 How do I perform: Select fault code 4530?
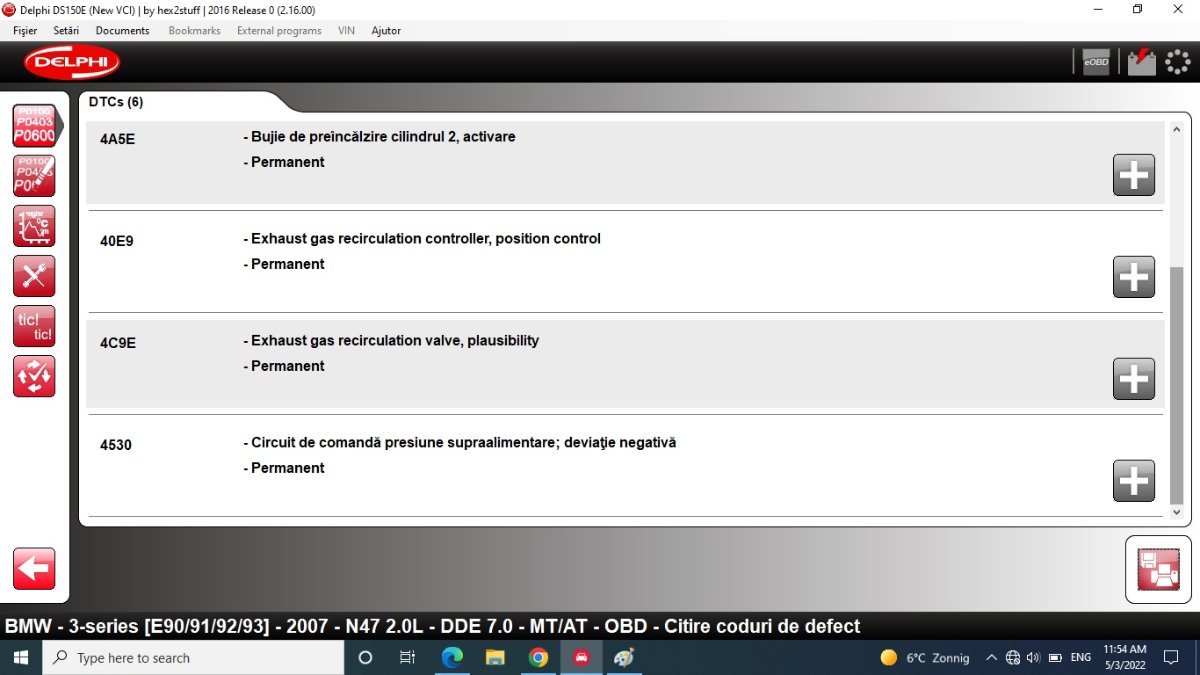pyautogui.click(x=115, y=445)
